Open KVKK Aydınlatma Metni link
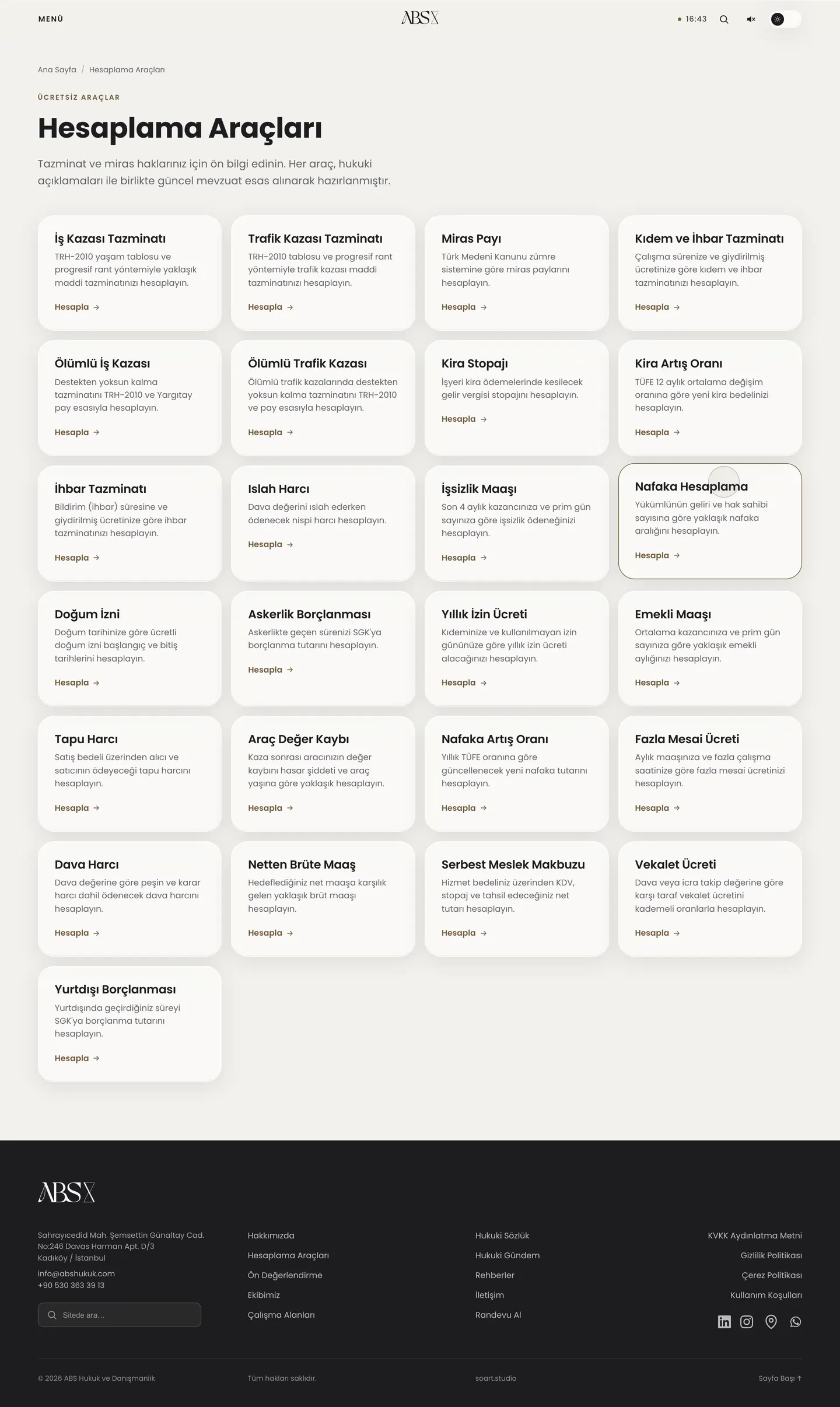Screen dimensions: 840x1407 [x=755, y=1235]
